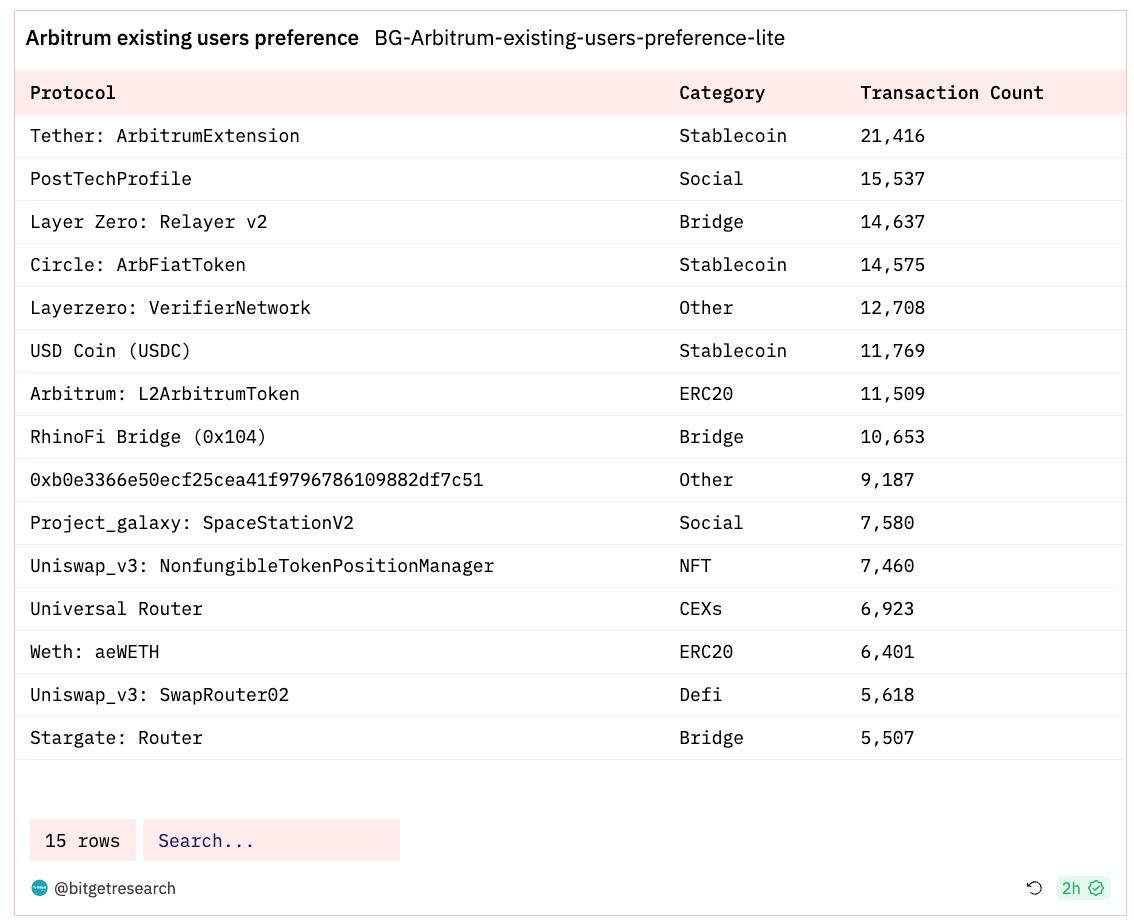Click the 7,460 transaction count value
The image size is (1134, 924).
pos(887,566)
